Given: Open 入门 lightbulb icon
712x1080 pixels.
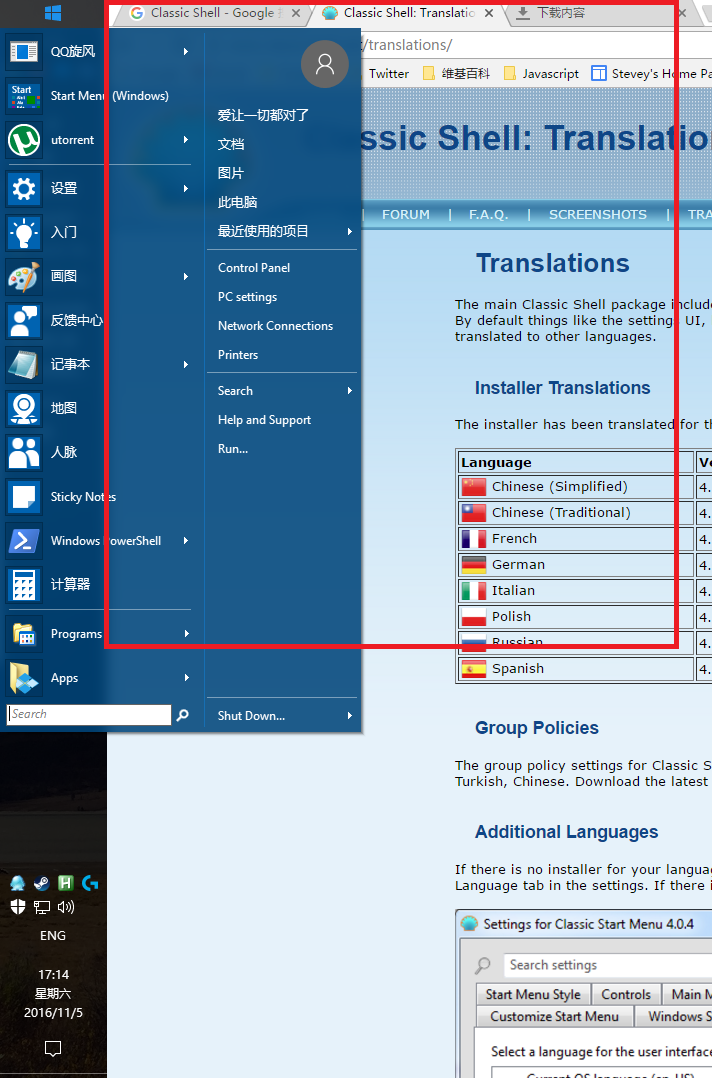Looking at the screenshot, I should pos(24,232).
